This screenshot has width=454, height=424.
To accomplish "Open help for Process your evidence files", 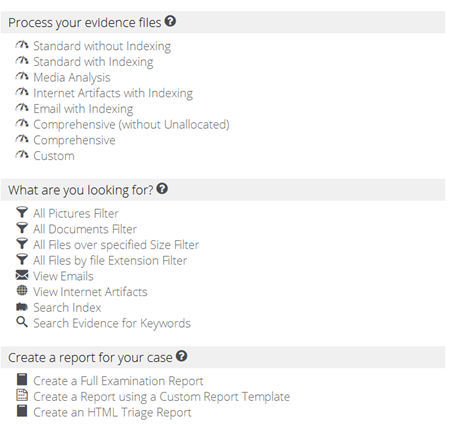I will (x=170, y=21).
